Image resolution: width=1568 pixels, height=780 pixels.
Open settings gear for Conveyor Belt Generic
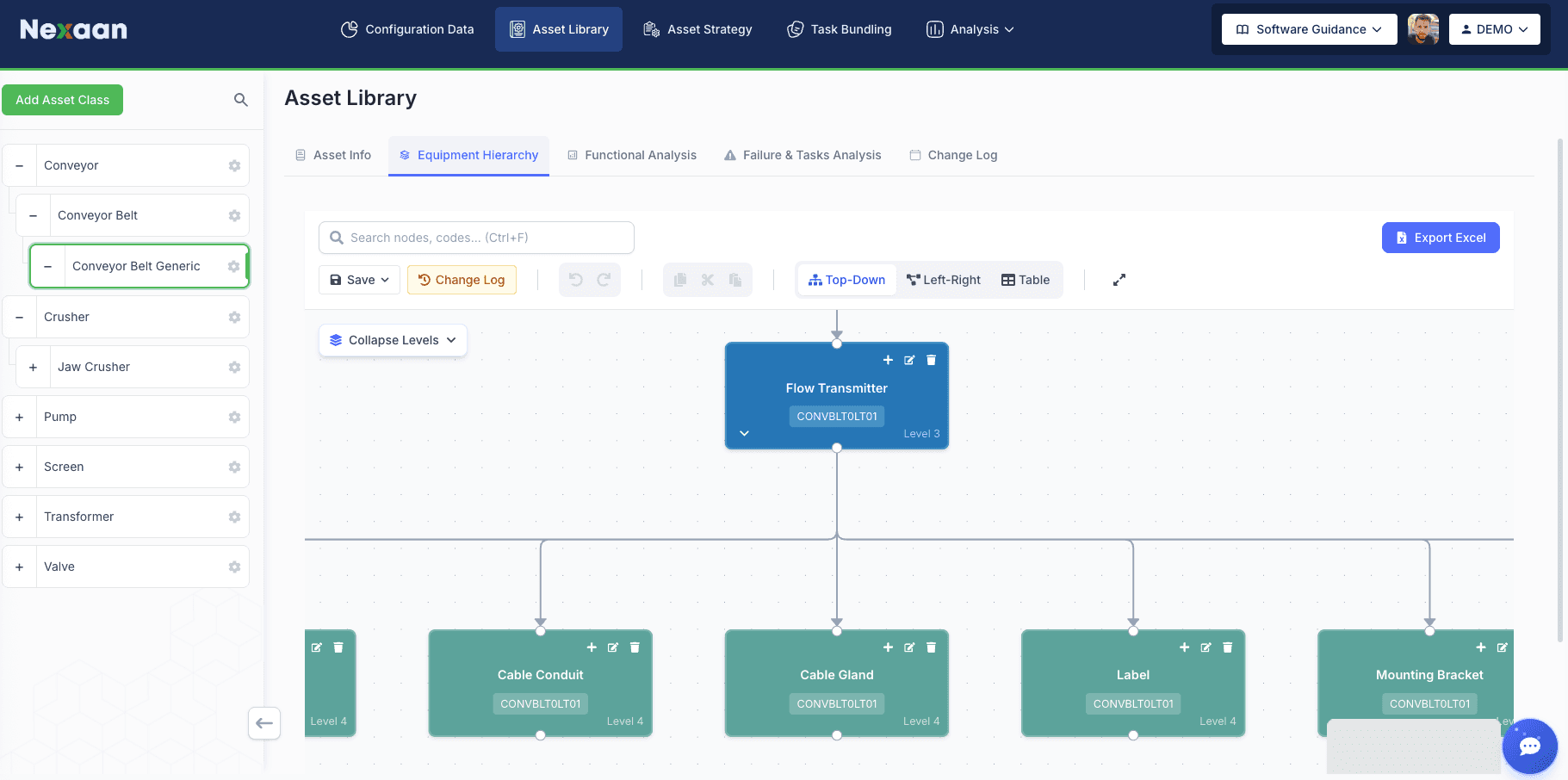(x=233, y=266)
